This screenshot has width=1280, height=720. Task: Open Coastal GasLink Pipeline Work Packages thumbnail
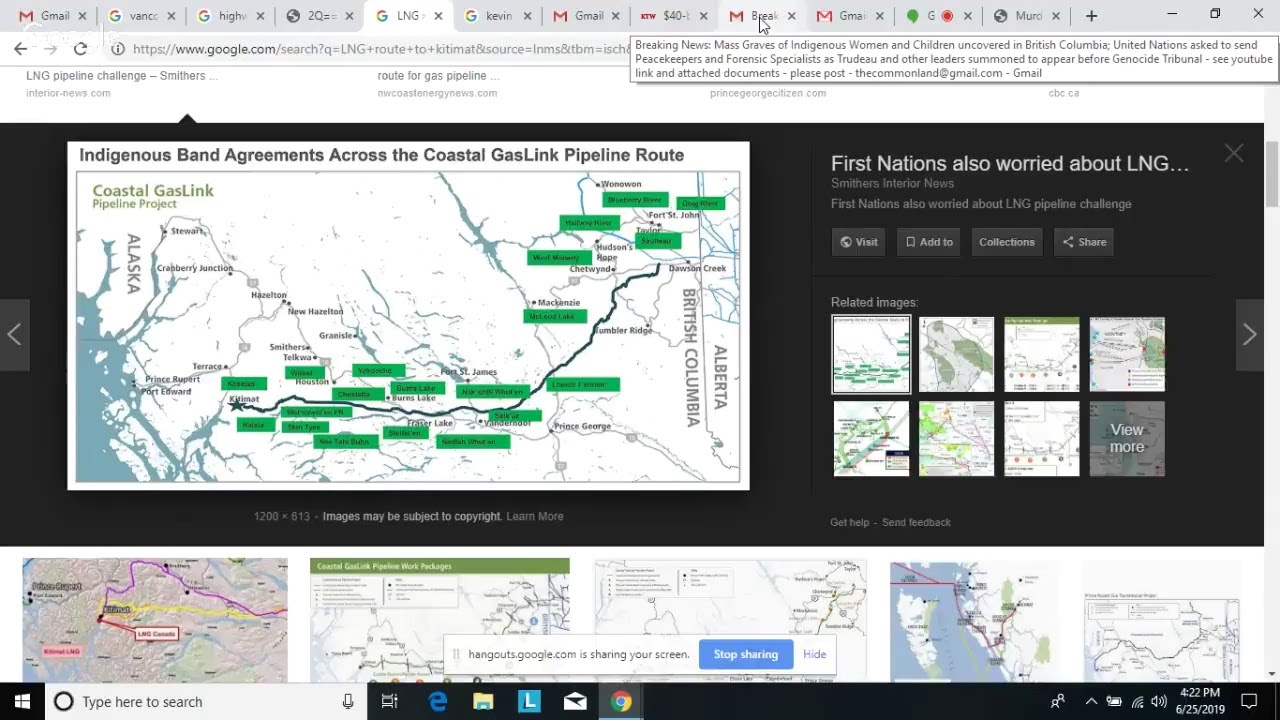point(440,620)
